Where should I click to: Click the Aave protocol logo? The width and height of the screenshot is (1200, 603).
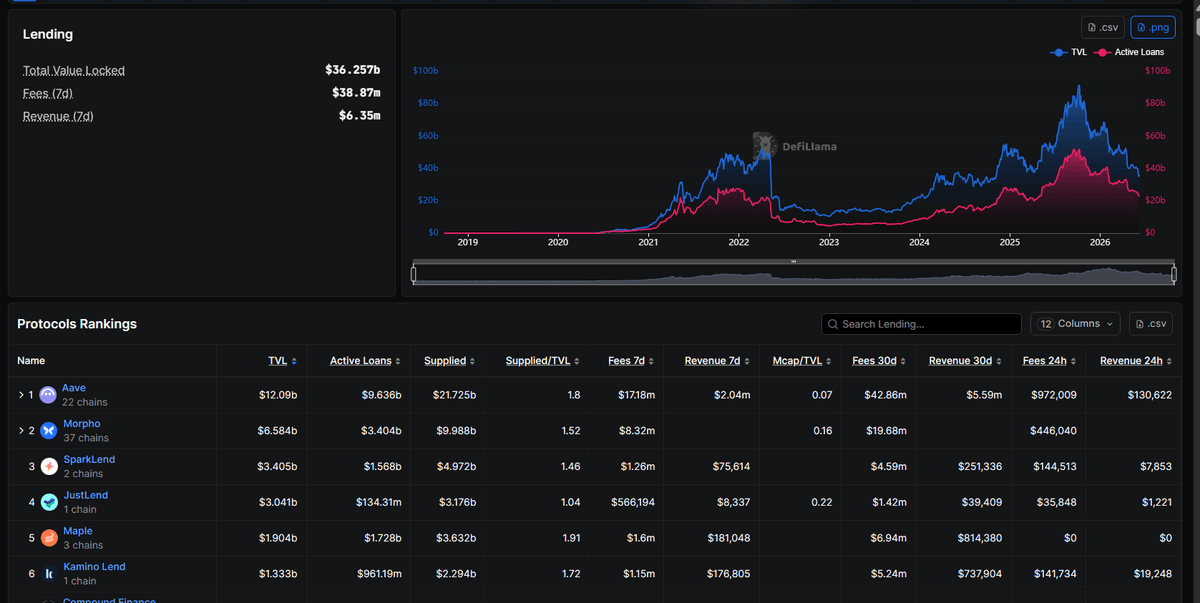[x=49, y=395]
